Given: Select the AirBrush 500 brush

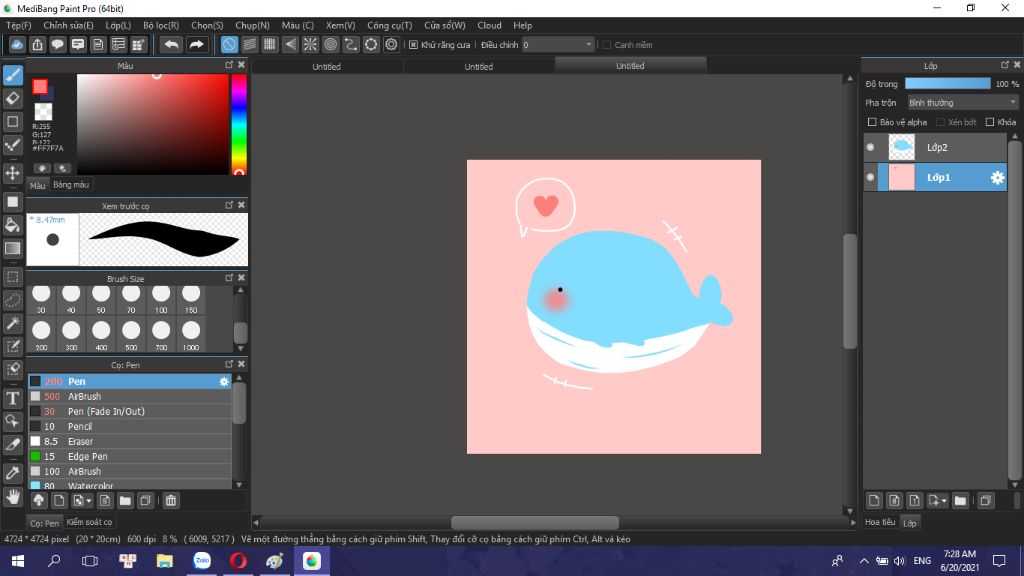Looking at the screenshot, I should (x=85, y=396).
